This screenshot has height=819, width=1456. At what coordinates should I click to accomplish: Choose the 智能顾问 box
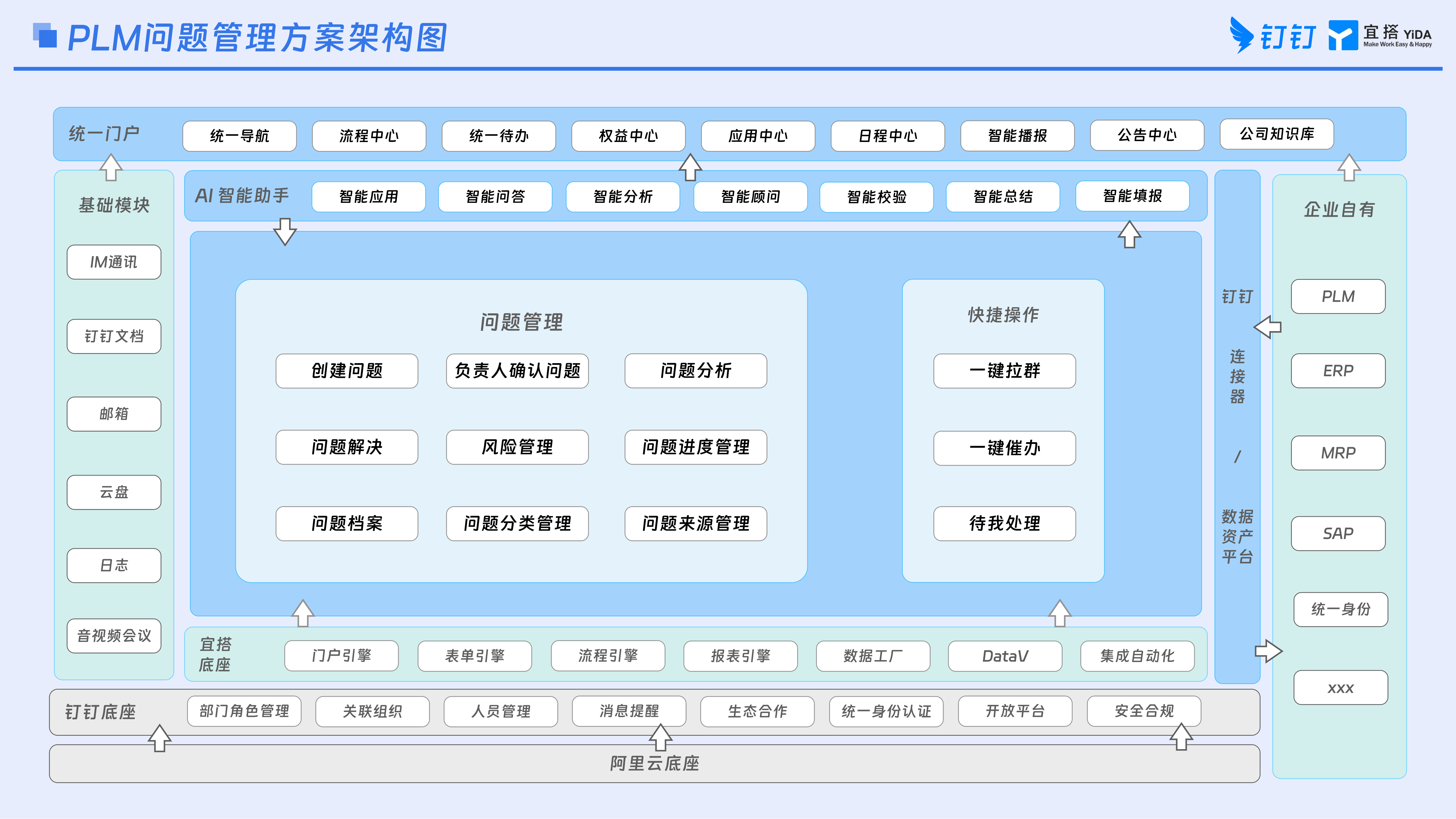[x=751, y=197]
